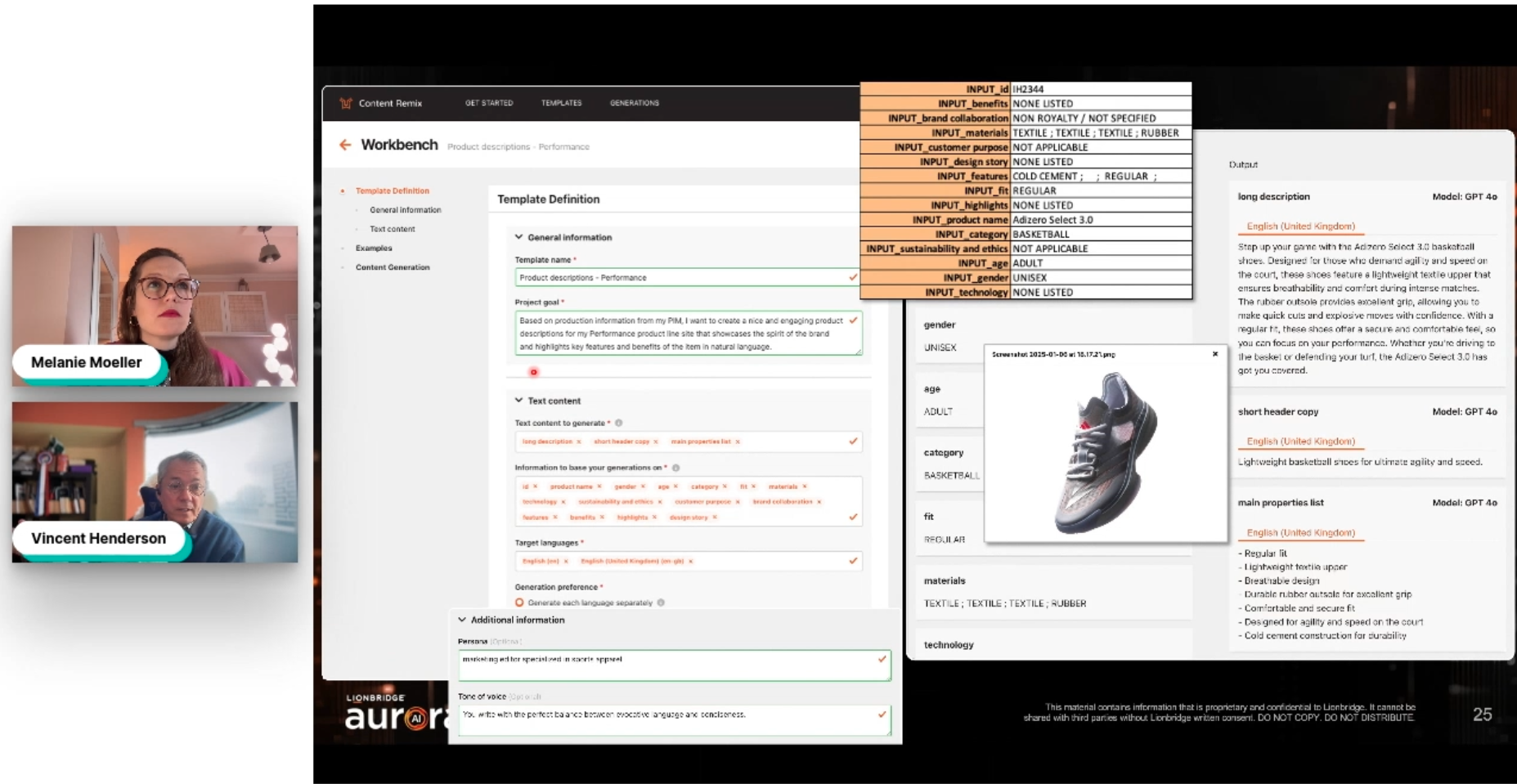Remove the 'category' information tag
Screen dimensions: 1517x784
point(725,486)
